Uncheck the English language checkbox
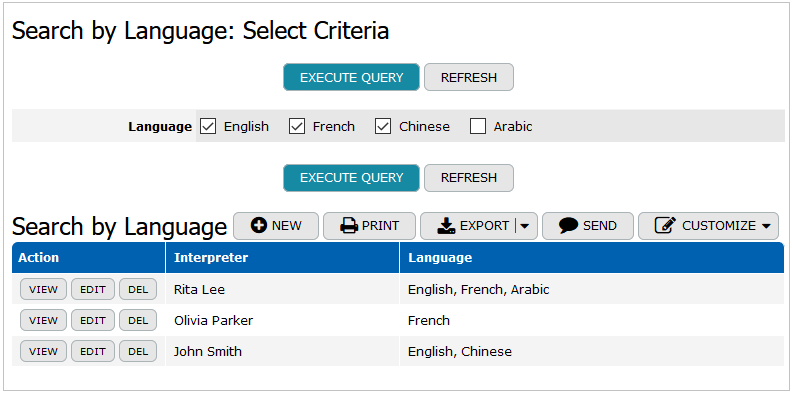793x393 pixels. click(x=208, y=126)
